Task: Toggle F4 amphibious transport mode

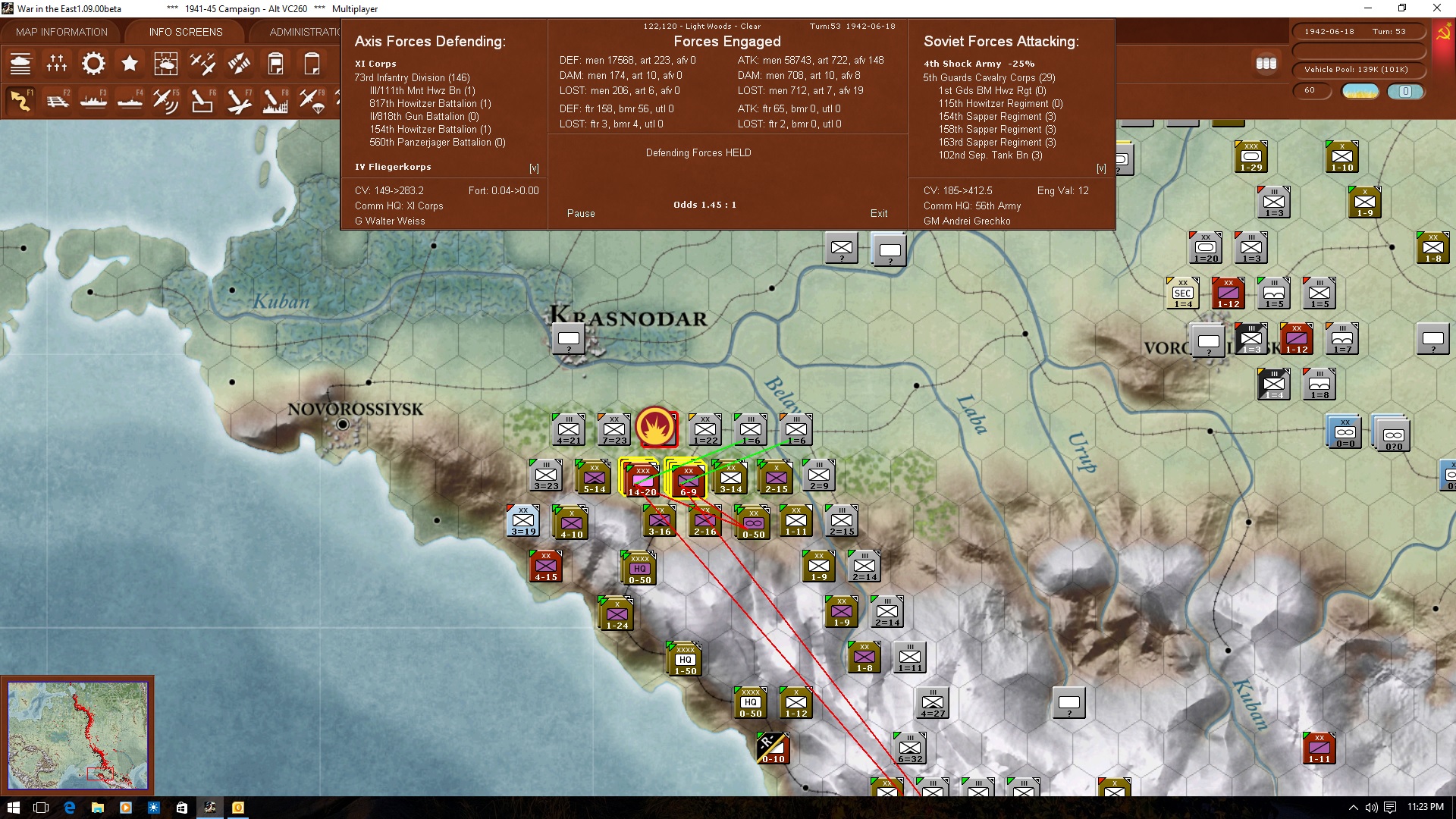Action: point(130,100)
